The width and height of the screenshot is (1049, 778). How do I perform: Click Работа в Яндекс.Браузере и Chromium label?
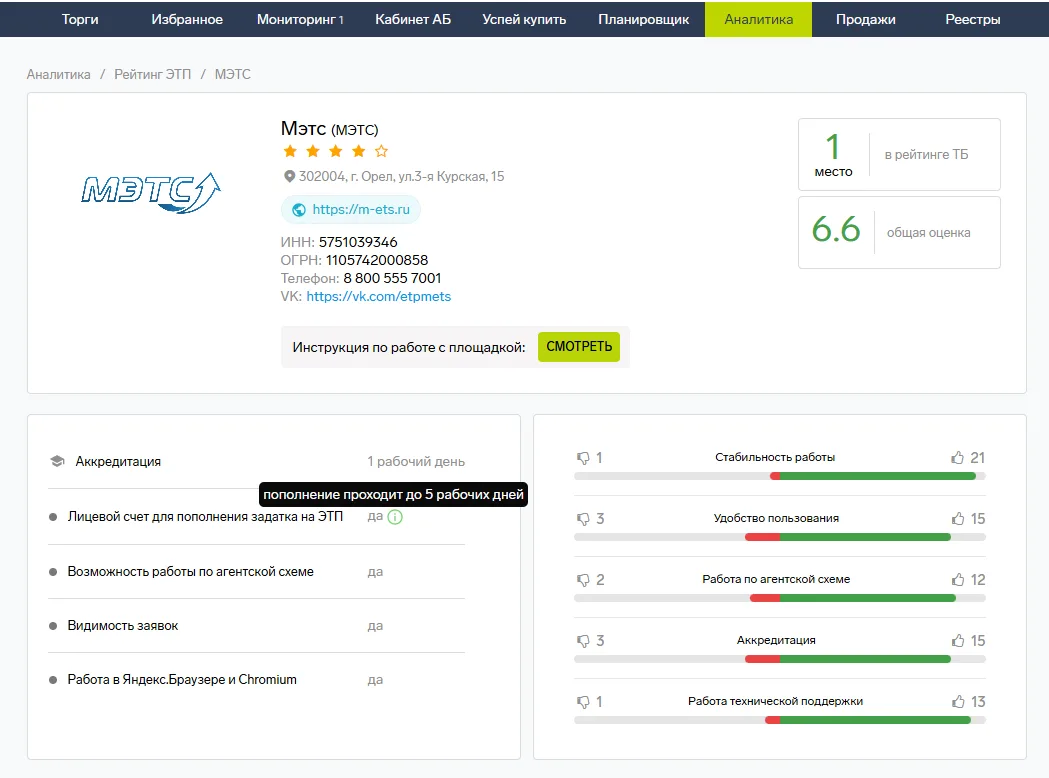[x=182, y=680]
